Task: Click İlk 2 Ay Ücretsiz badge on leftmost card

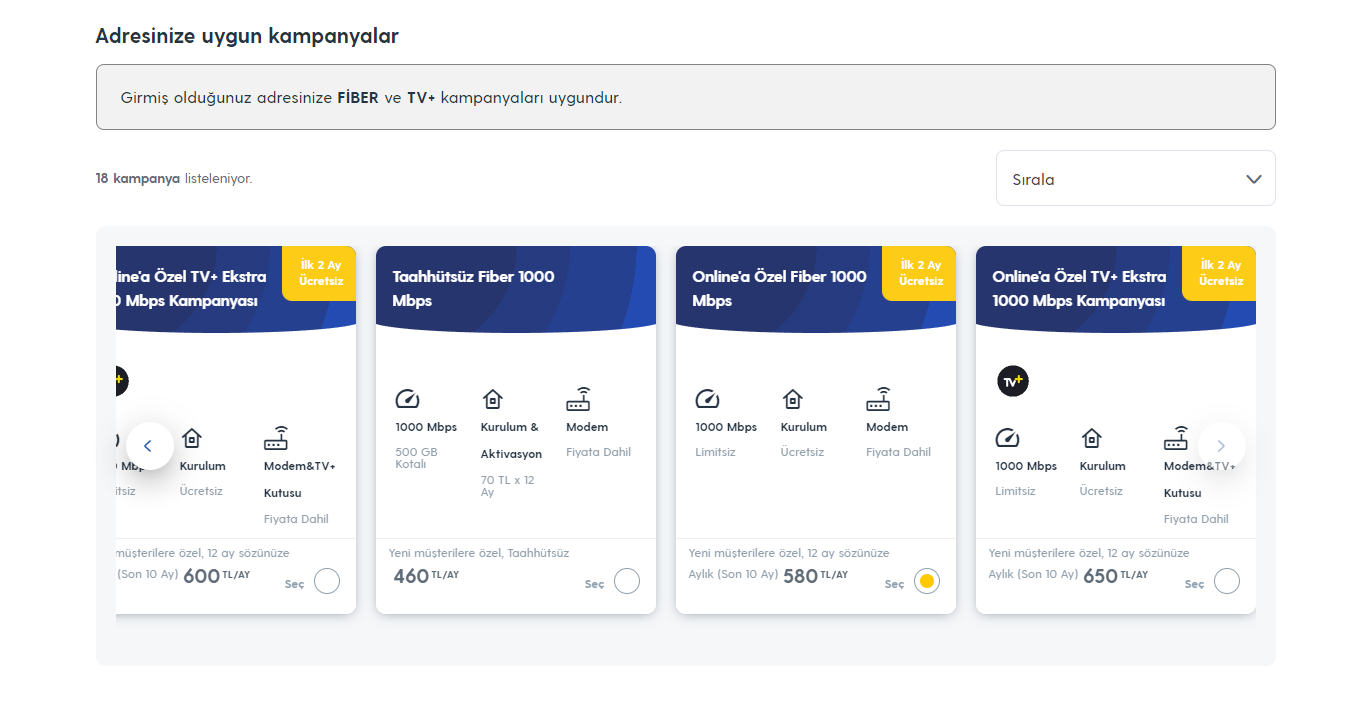Action: pos(320,273)
